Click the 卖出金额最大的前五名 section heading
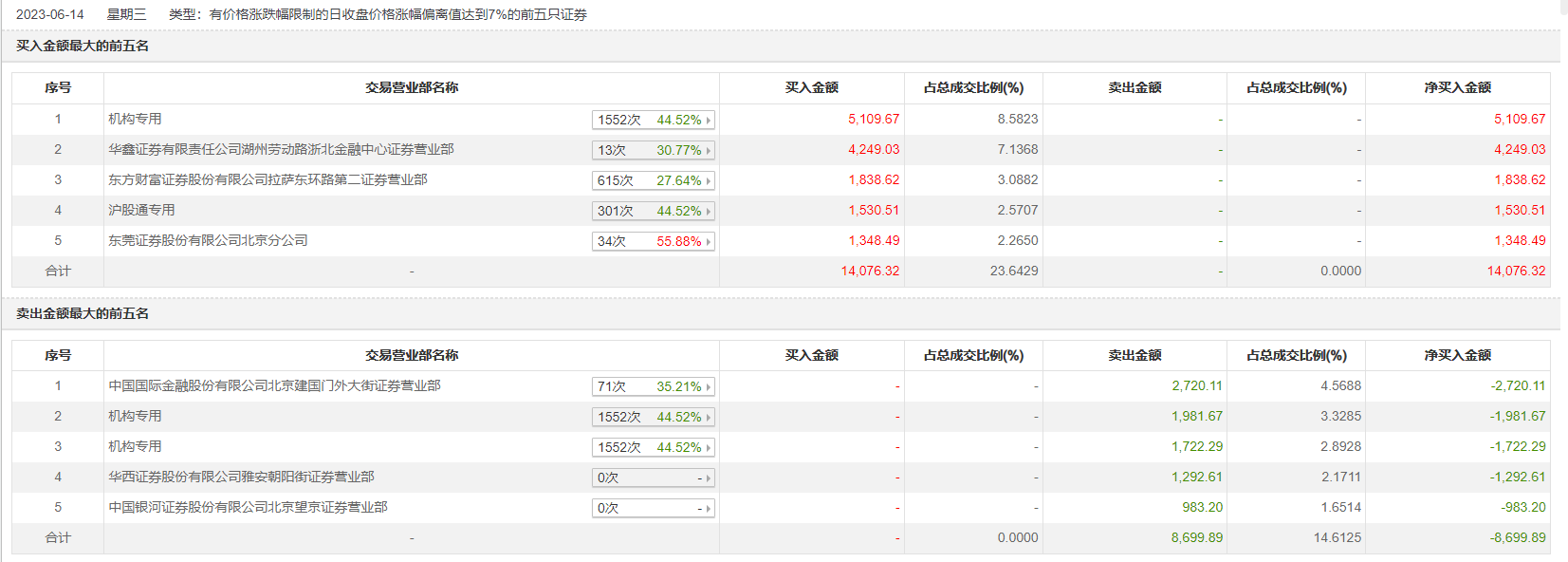The height and width of the screenshot is (562, 1568). tap(83, 313)
